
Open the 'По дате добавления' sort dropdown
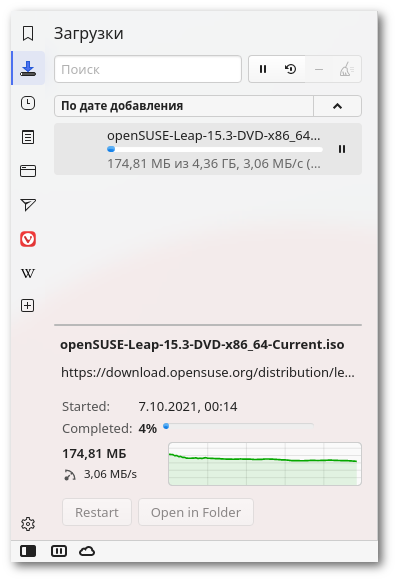(184, 106)
